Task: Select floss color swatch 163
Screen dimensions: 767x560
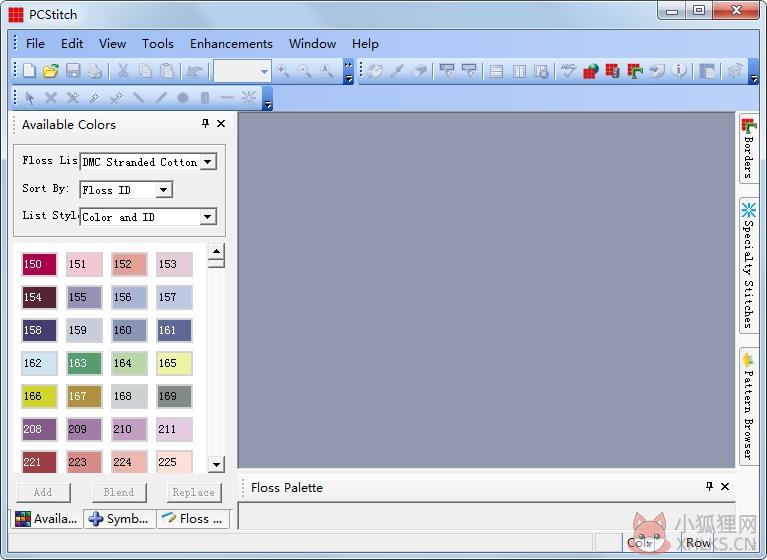Action: pyautogui.click(x=84, y=363)
